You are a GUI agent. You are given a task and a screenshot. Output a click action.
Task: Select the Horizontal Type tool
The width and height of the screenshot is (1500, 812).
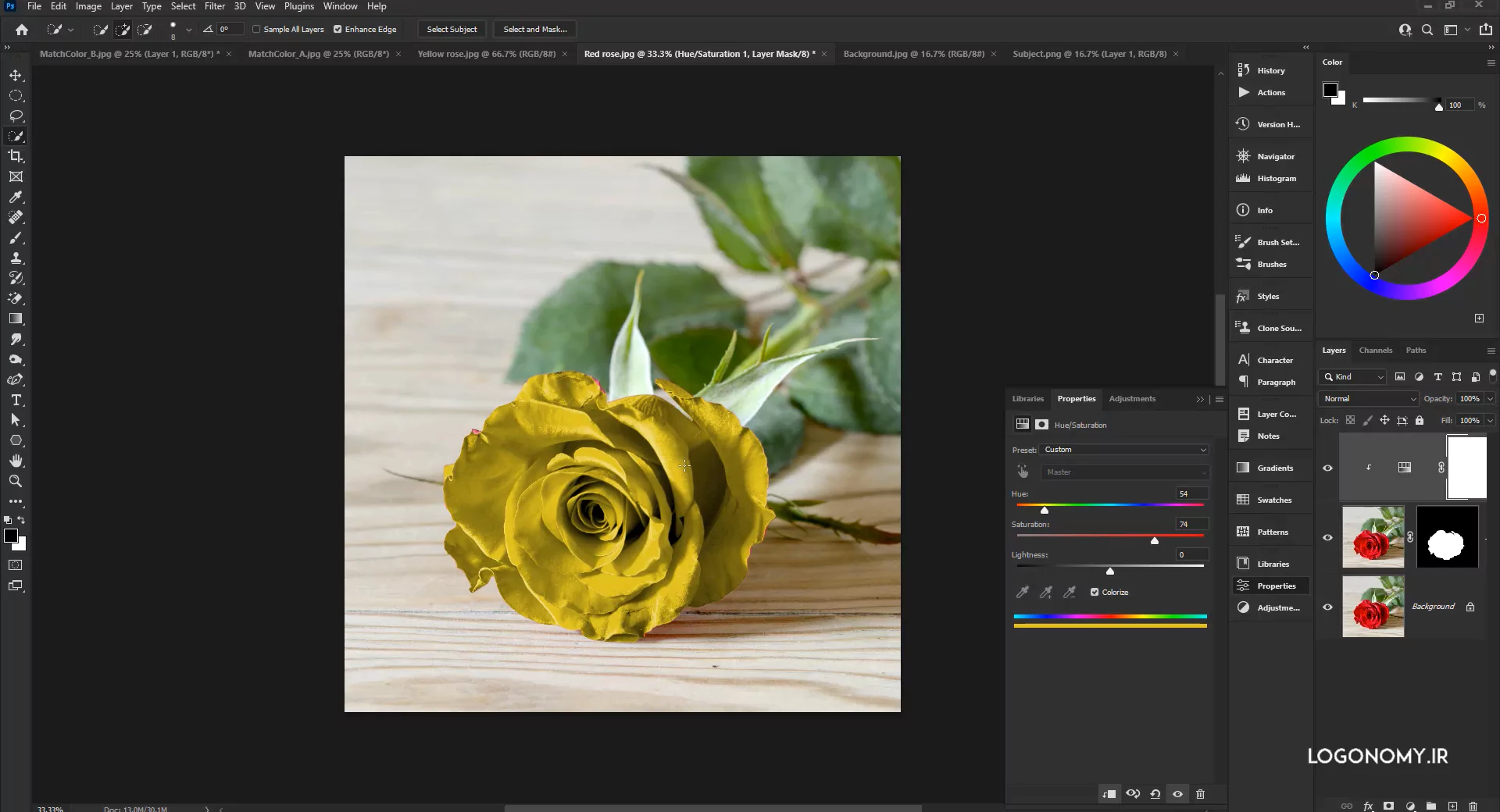click(x=16, y=400)
